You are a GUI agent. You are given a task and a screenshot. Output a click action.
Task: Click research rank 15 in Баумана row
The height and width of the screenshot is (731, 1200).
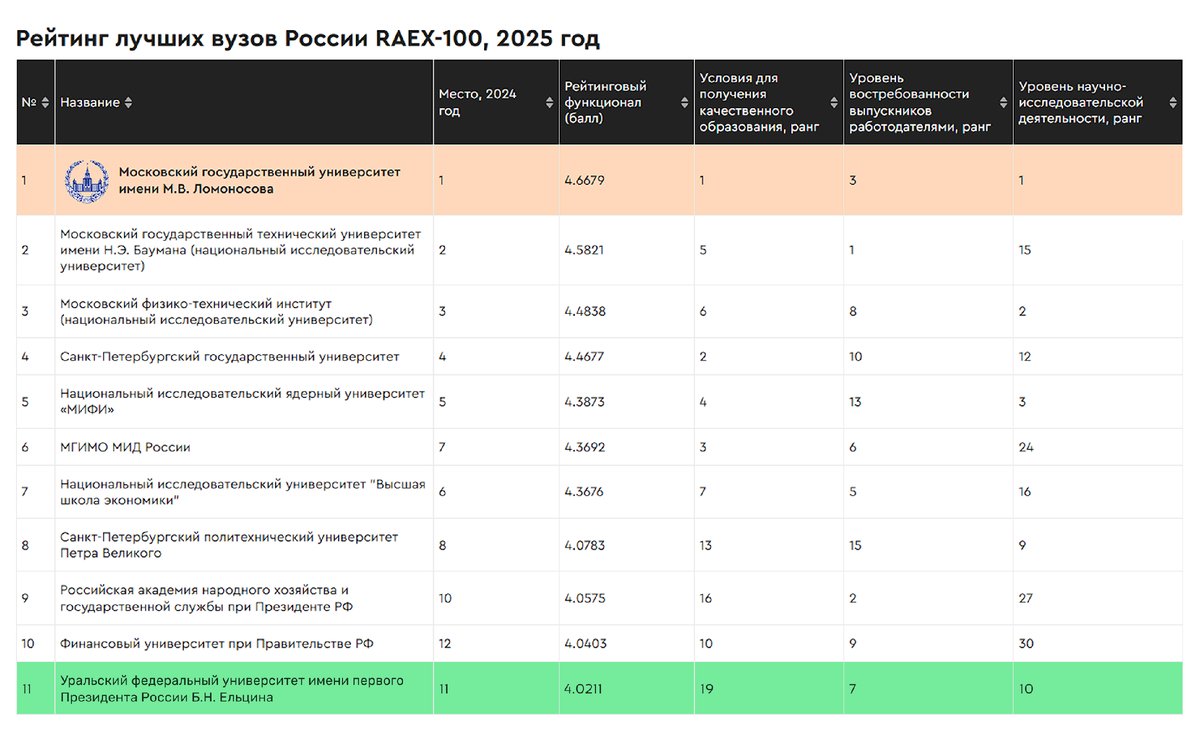[1025, 250]
